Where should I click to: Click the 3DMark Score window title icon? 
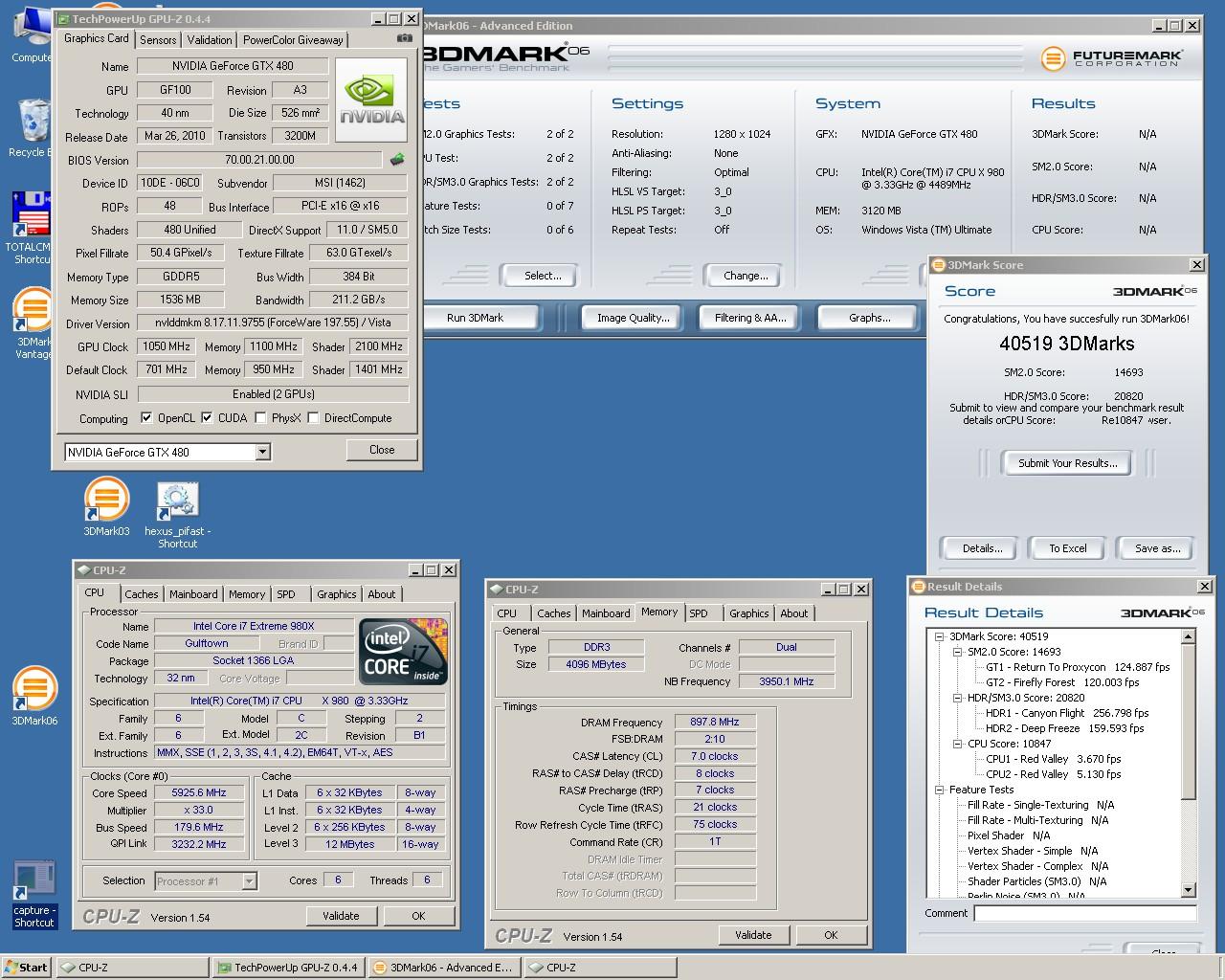point(939,265)
